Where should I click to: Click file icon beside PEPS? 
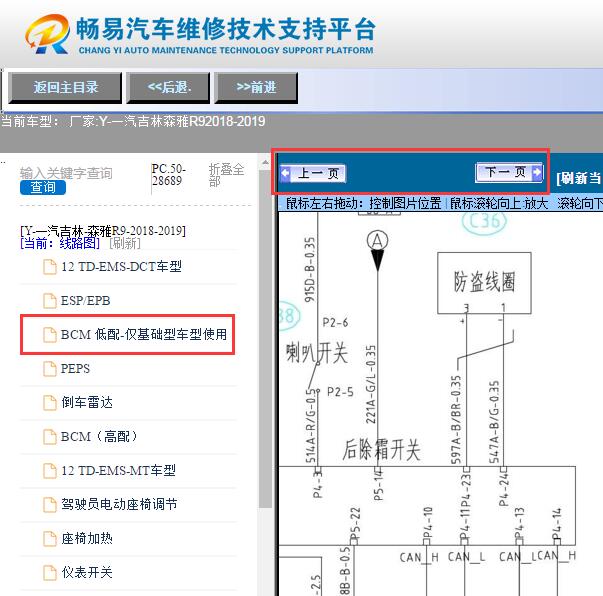50,369
